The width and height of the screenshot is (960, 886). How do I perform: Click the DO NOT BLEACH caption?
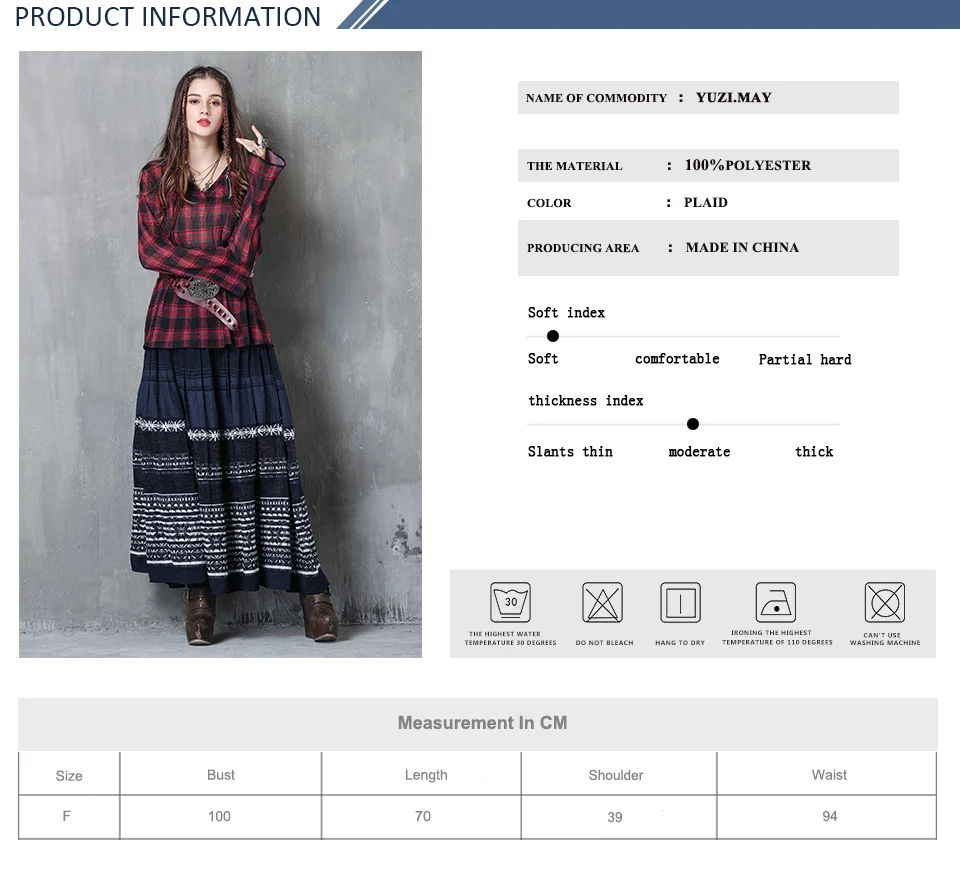coord(604,643)
